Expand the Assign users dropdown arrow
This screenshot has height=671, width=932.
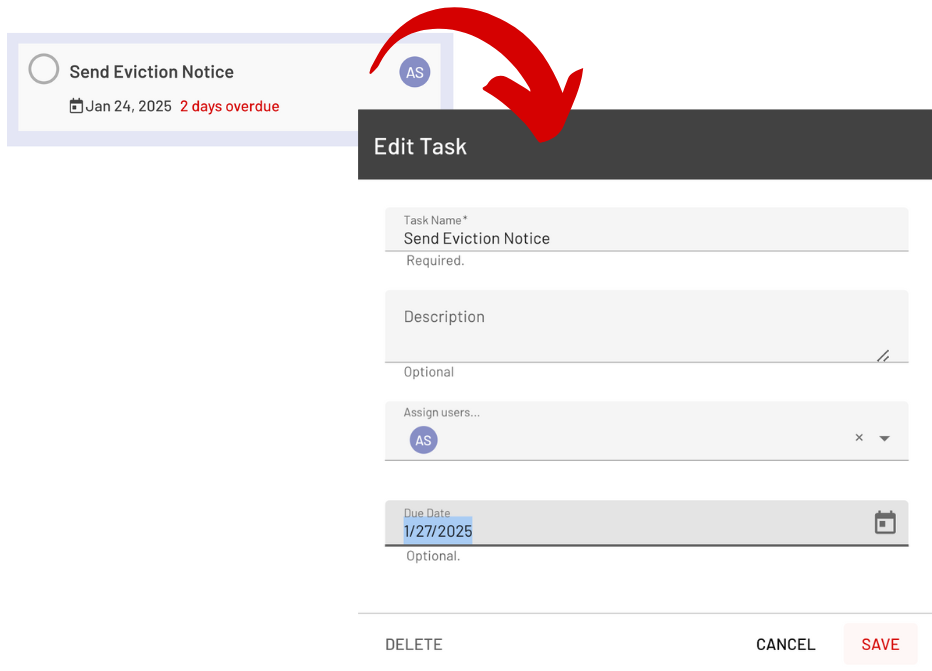point(884,438)
